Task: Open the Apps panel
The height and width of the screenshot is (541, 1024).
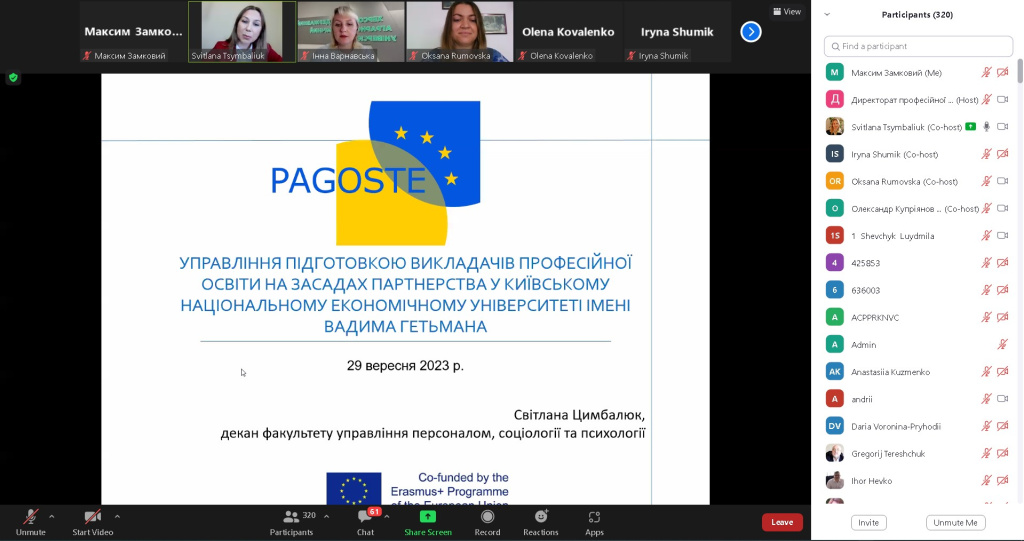Action: 594,522
